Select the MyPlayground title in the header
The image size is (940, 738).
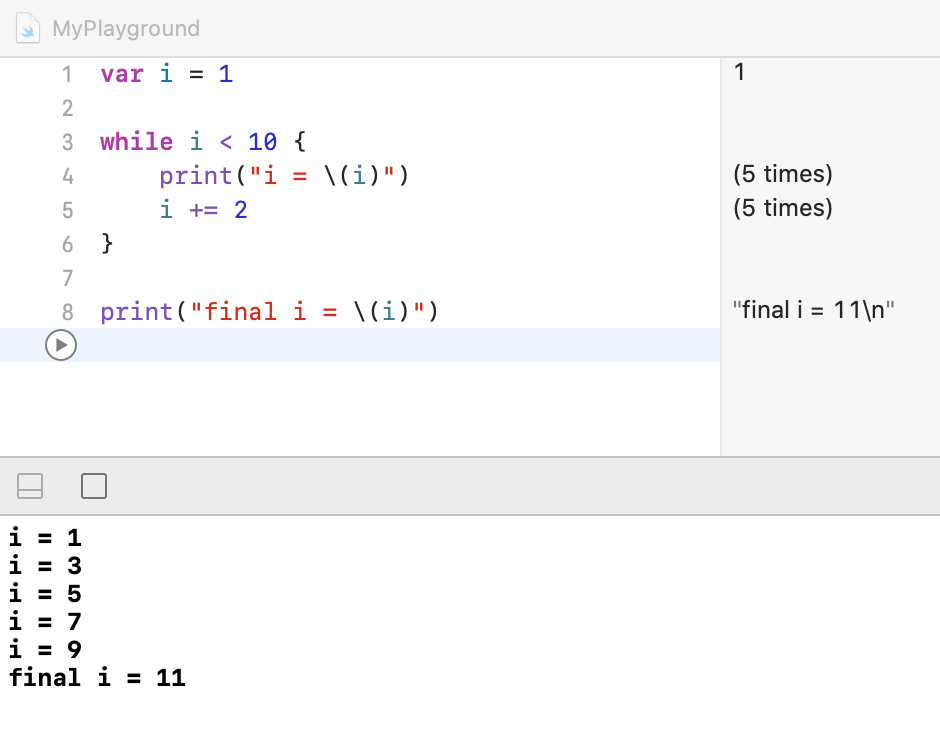click(126, 28)
